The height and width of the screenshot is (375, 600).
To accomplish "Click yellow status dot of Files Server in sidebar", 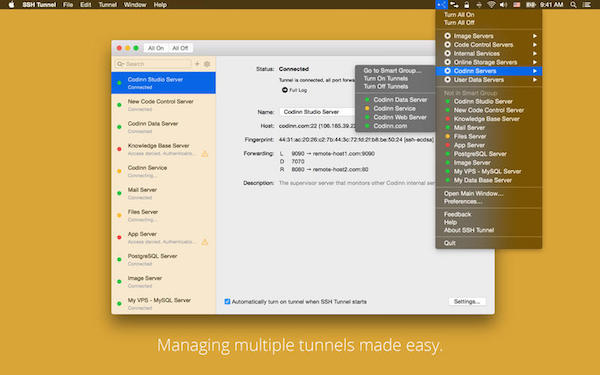I will [x=119, y=215].
